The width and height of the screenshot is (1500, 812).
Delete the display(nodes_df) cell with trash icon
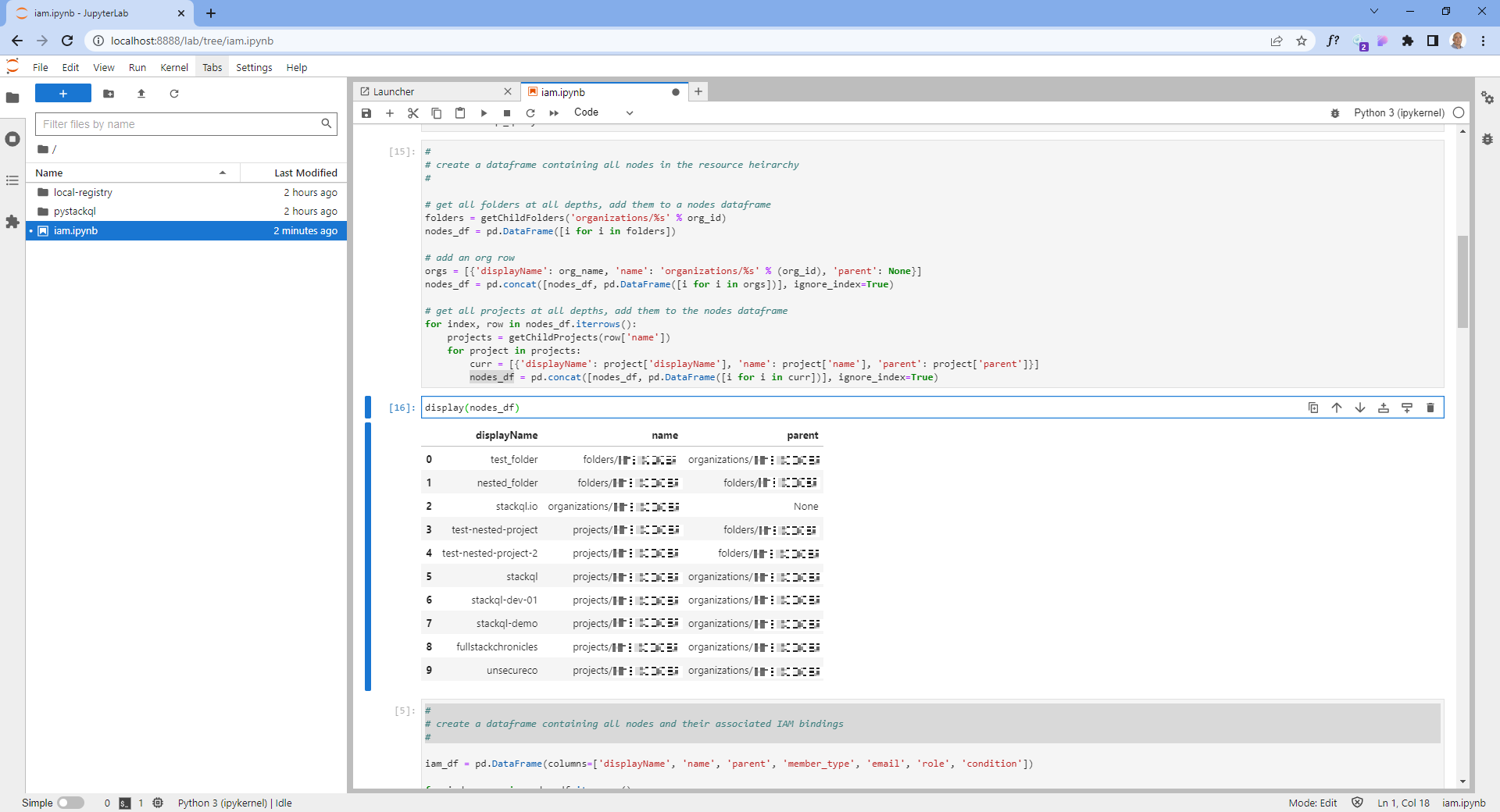pyautogui.click(x=1430, y=408)
